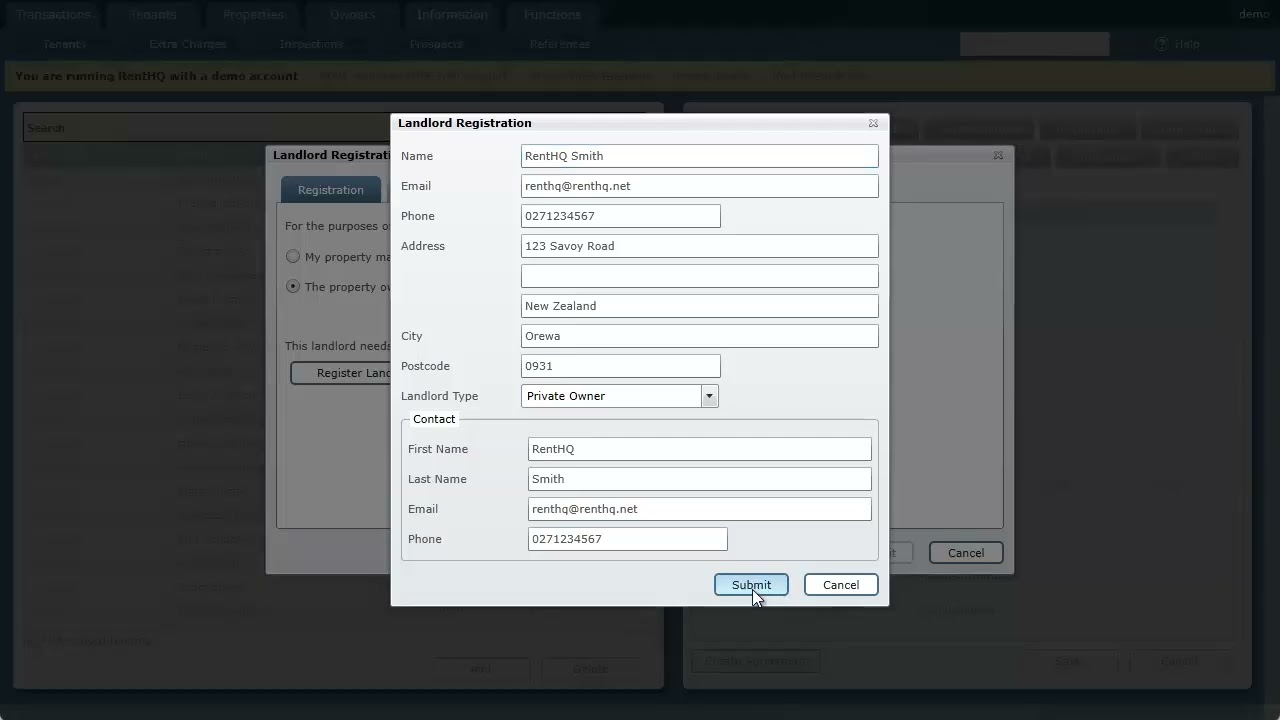
Task: Click the Contact group label
Action: (434, 419)
